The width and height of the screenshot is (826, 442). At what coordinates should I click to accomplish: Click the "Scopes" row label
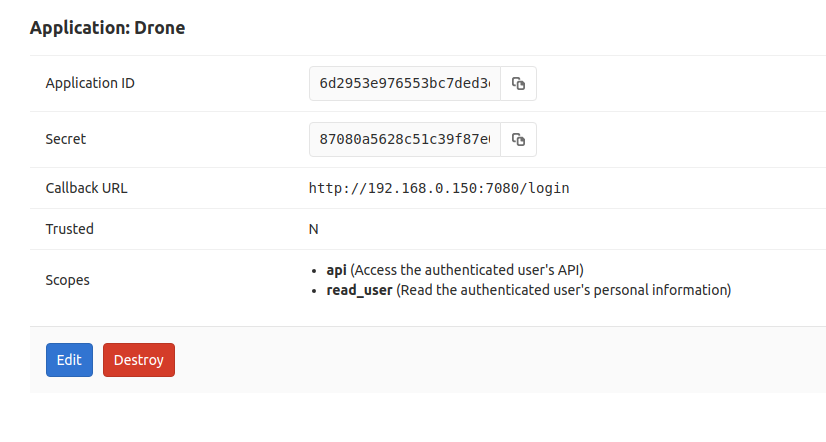click(x=68, y=280)
